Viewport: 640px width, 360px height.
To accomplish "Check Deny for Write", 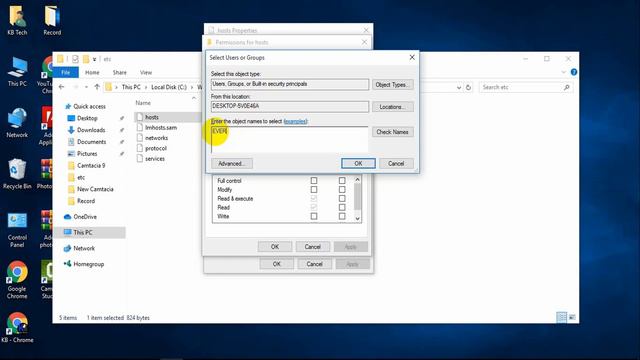I will tap(342, 216).
